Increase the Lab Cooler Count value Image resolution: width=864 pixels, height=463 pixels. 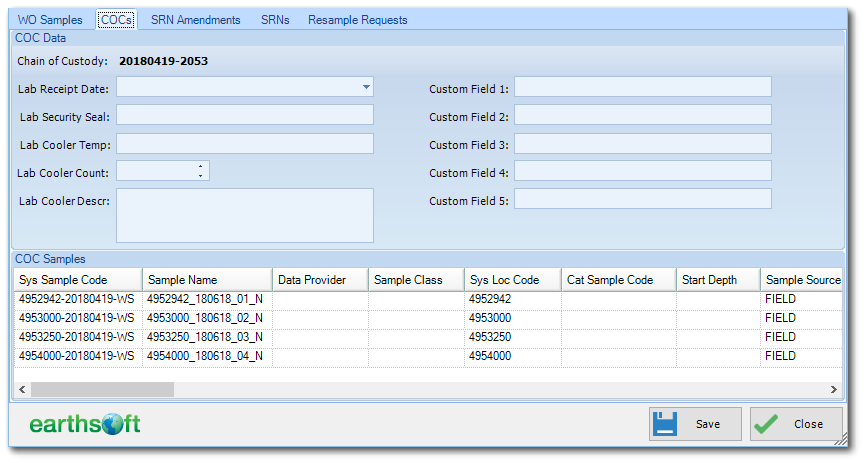tap(201, 167)
